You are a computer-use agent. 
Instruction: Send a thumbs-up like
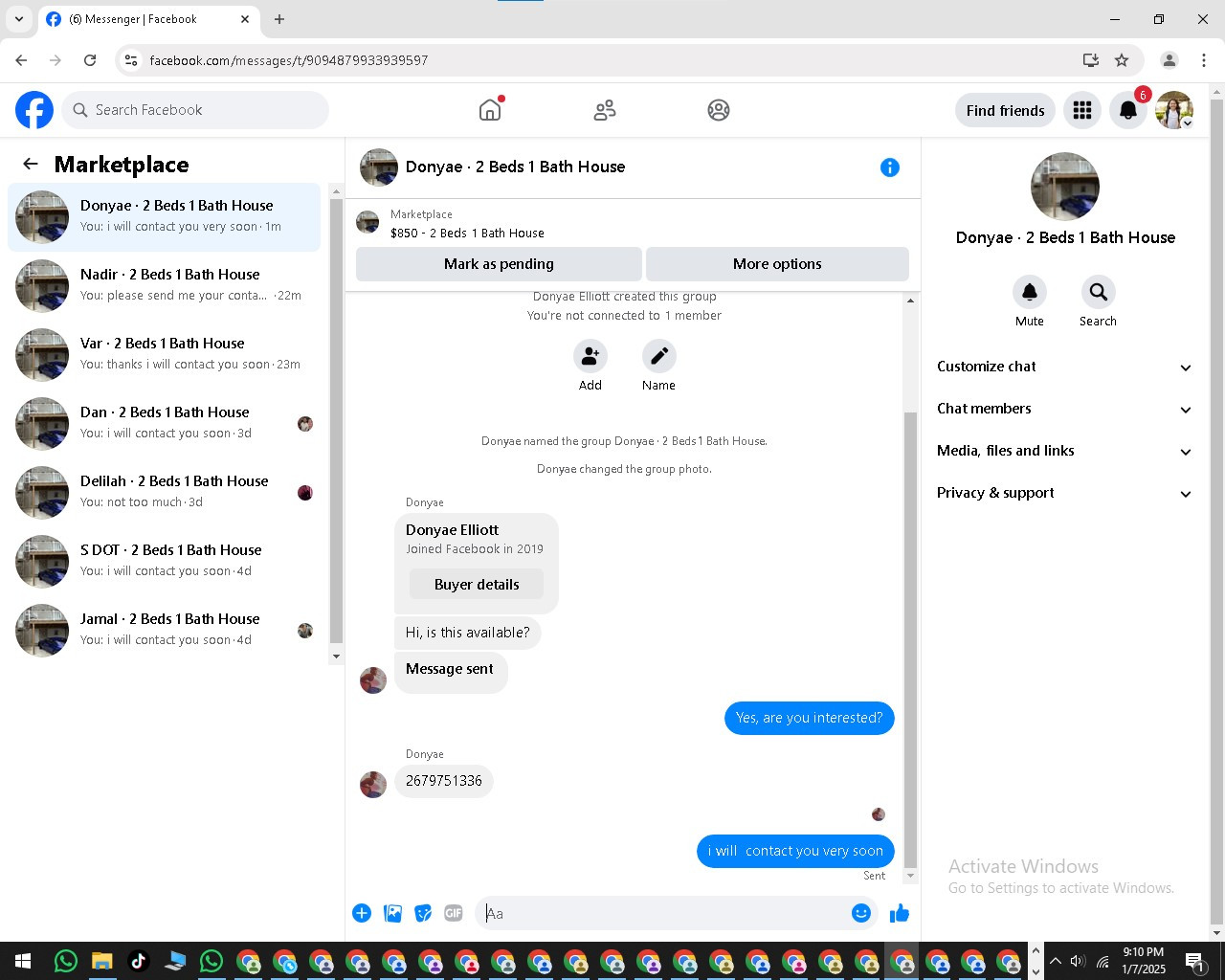click(900, 913)
